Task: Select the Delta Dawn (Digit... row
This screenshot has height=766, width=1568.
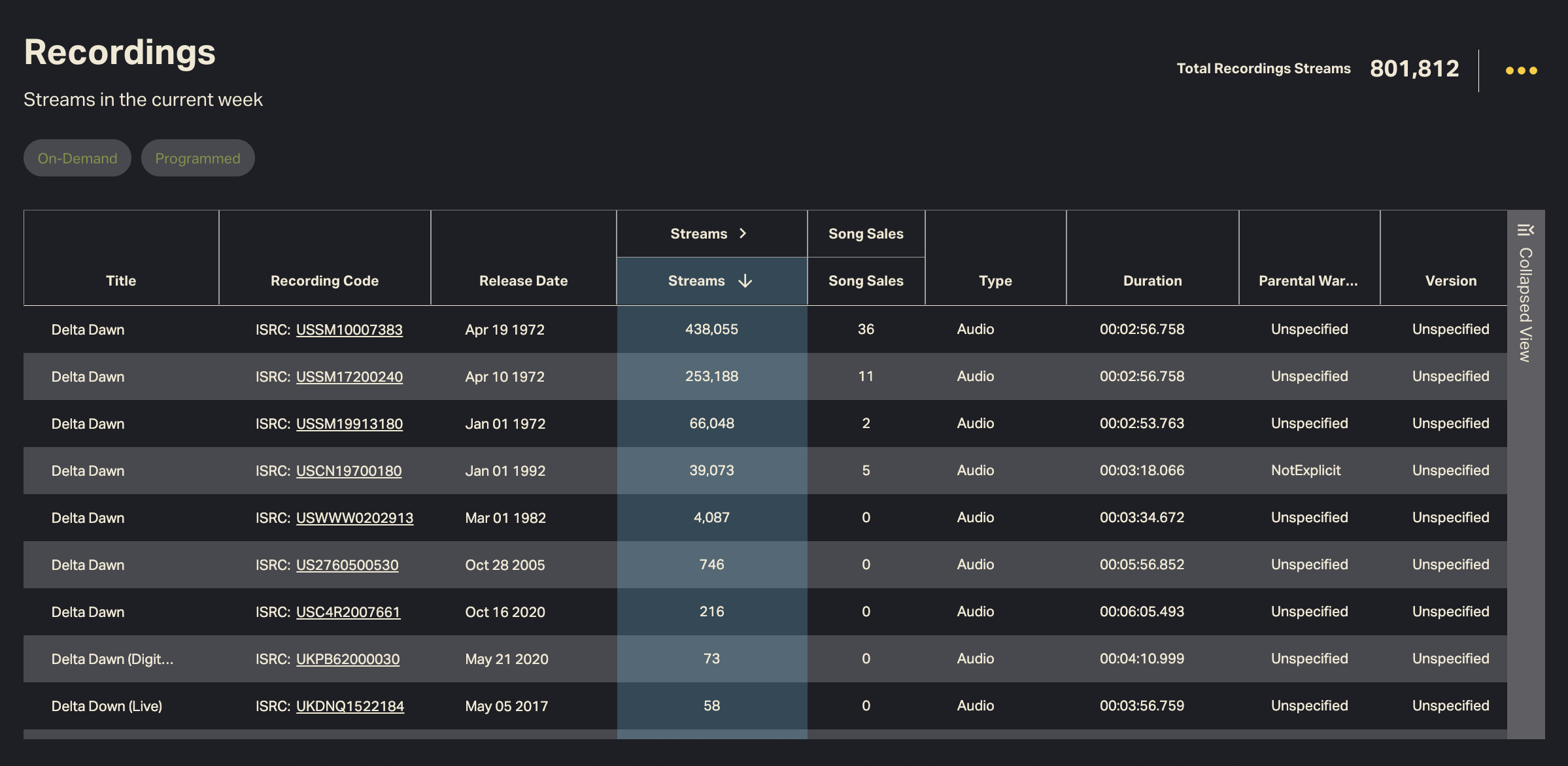Action: click(112, 659)
